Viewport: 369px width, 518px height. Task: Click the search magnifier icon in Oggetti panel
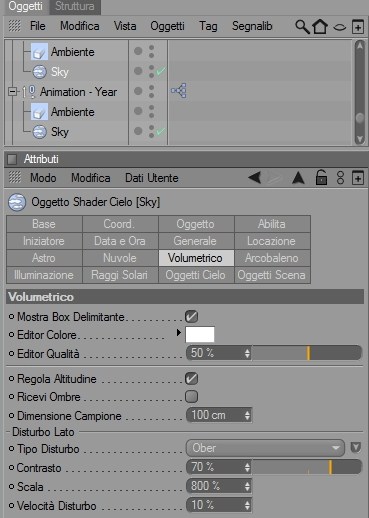coord(302,26)
